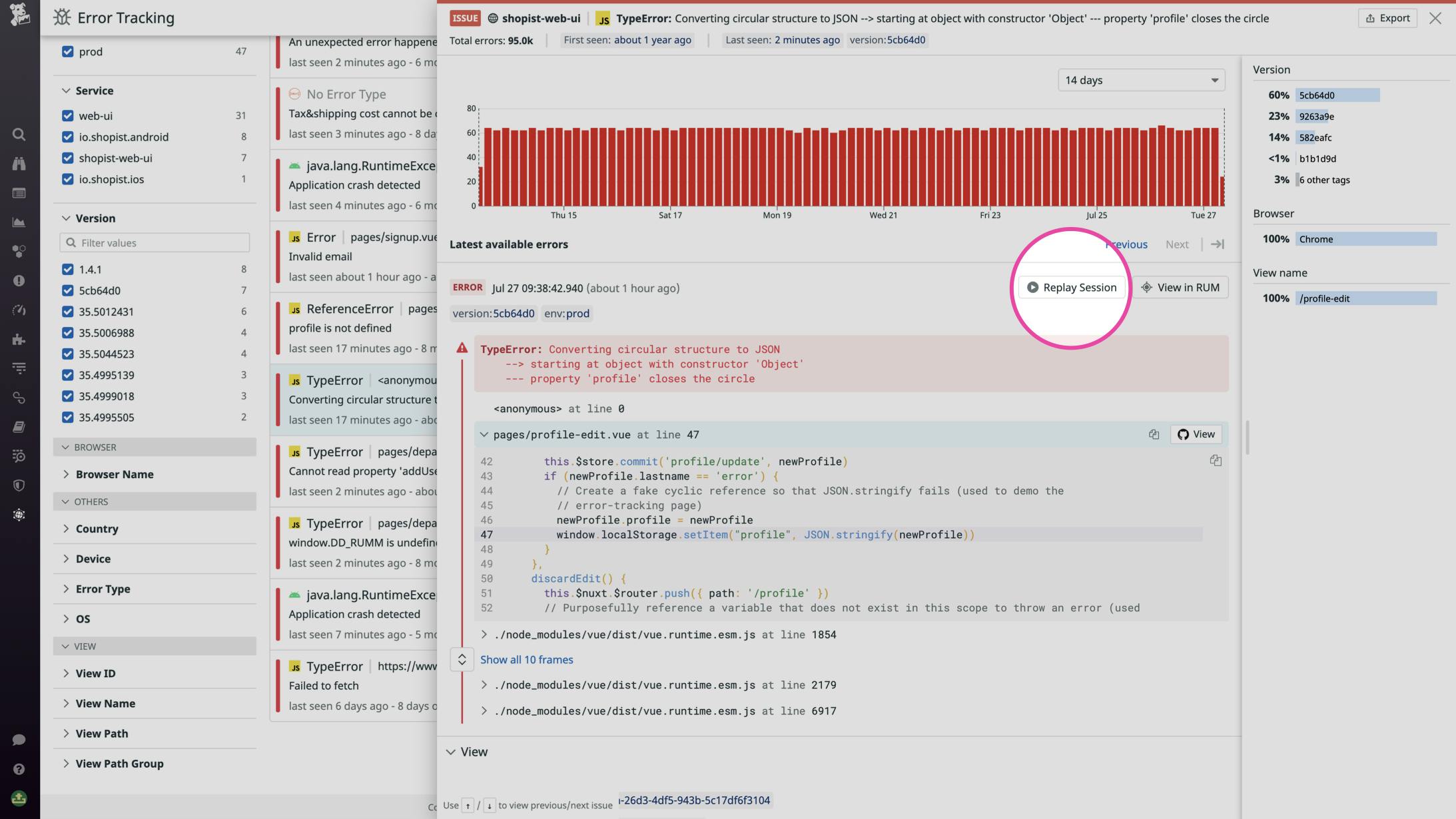
Task: Toggle version 5cb64d0 checkbox filter
Action: [68, 291]
